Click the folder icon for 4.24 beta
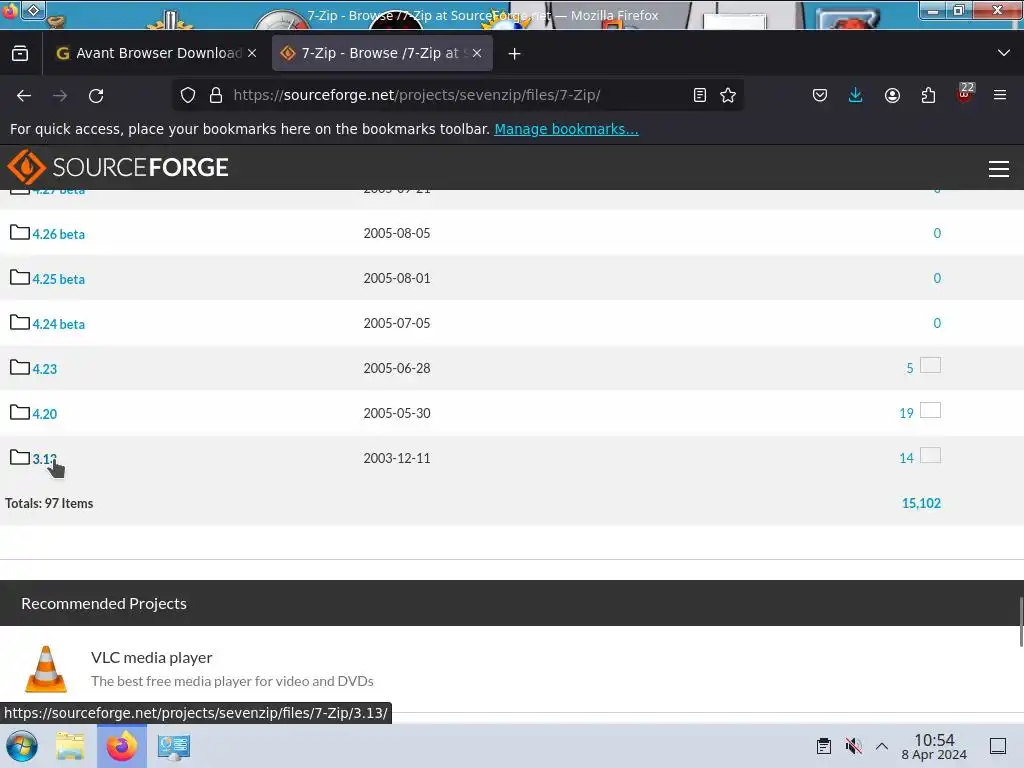The height and width of the screenshot is (768, 1024). tap(20, 323)
